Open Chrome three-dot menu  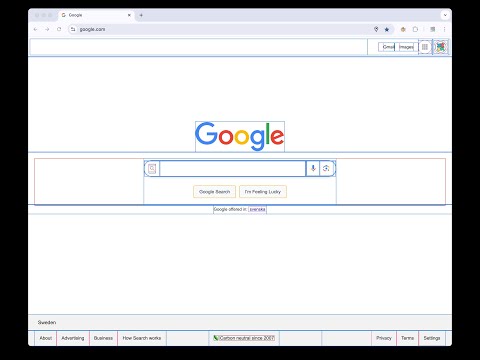pos(444,29)
